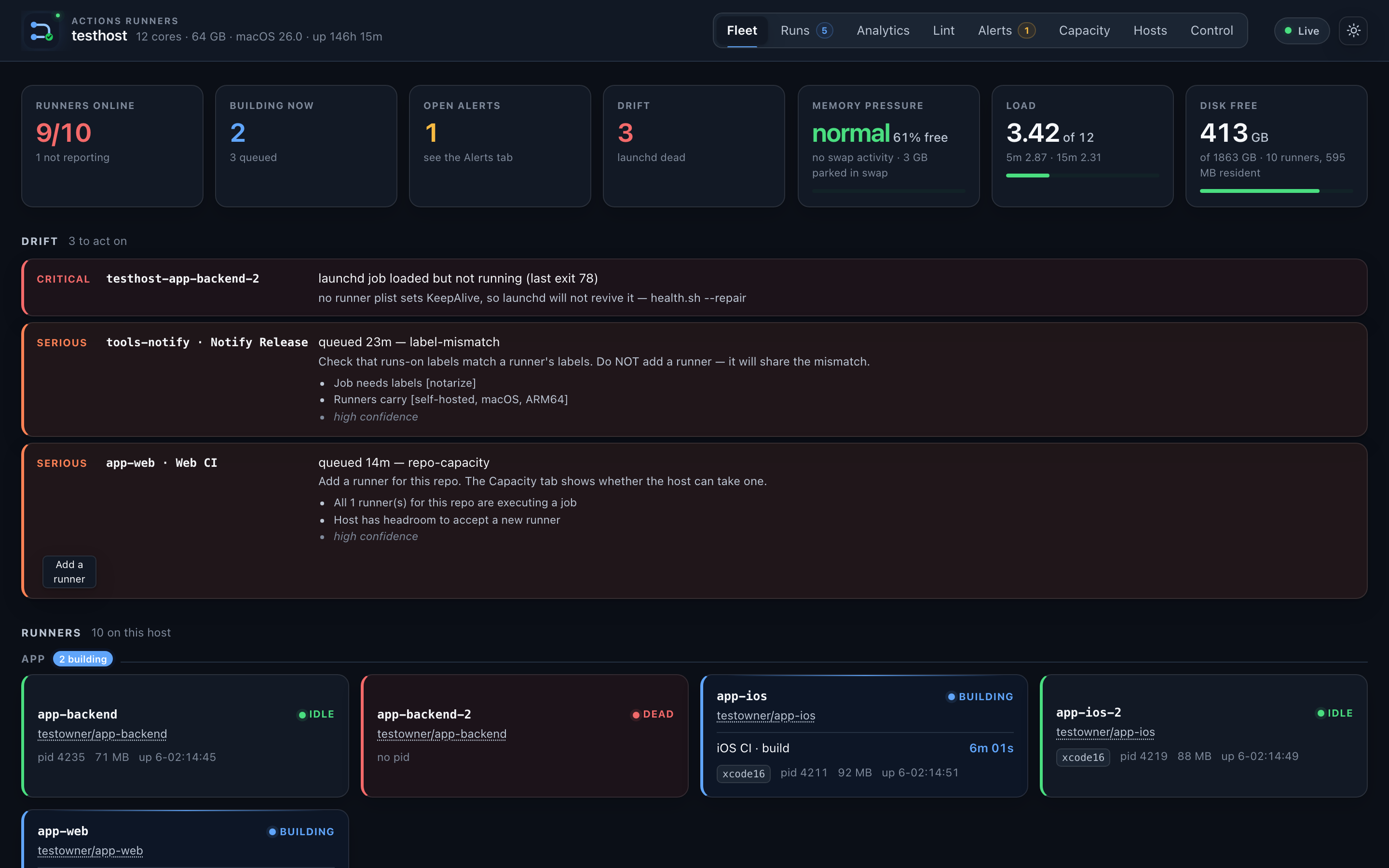Open the Open Alerts stat card
This screenshot has height=868, width=1389.
pyautogui.click(x=500, y=146)
